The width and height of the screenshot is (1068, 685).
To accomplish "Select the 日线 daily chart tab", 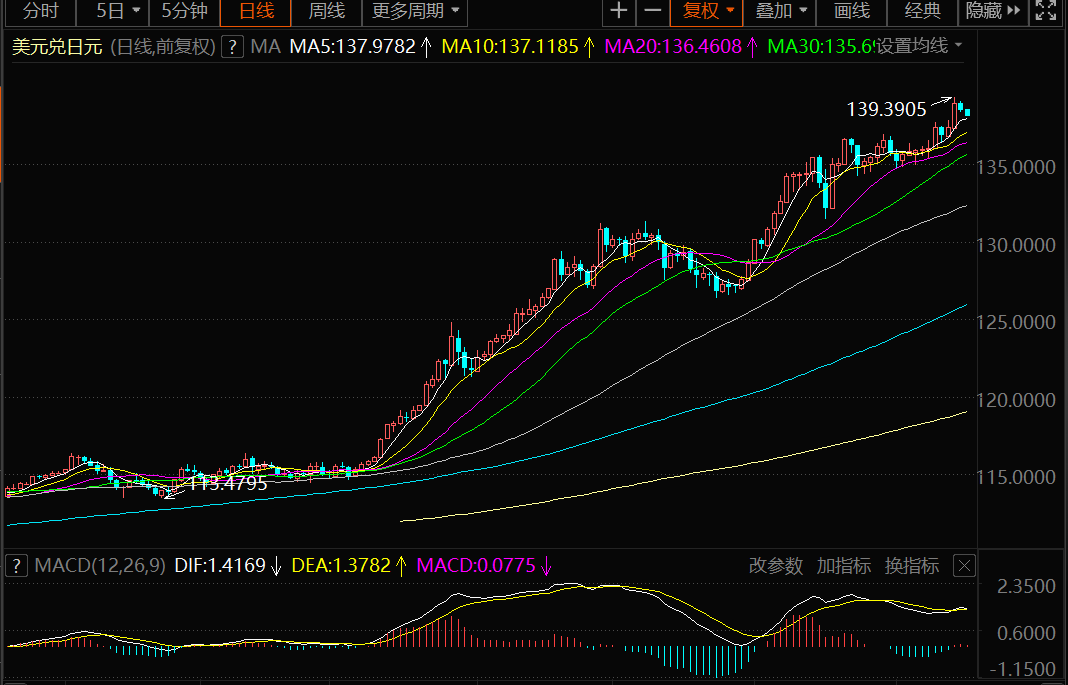I will [x=256, y=12].
